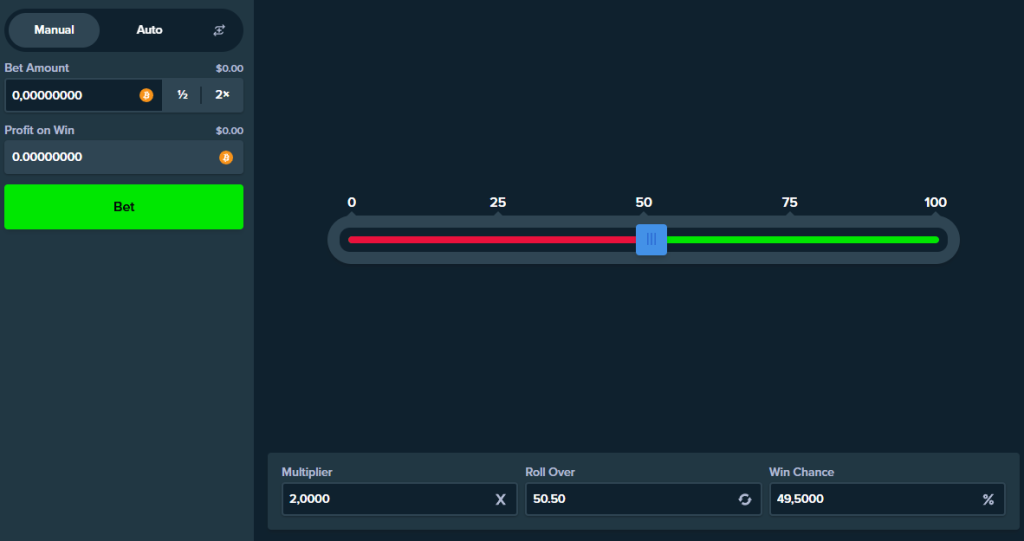Image resolution: width=1024 pixels, height=541 pixels.
Task: Switch to the Auto tab
Action: [149, 30]
